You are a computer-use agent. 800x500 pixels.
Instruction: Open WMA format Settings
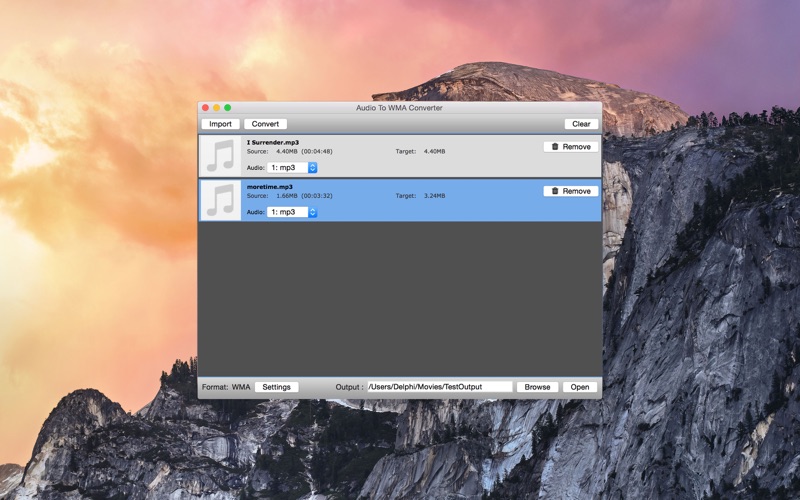tap(277, 387)
